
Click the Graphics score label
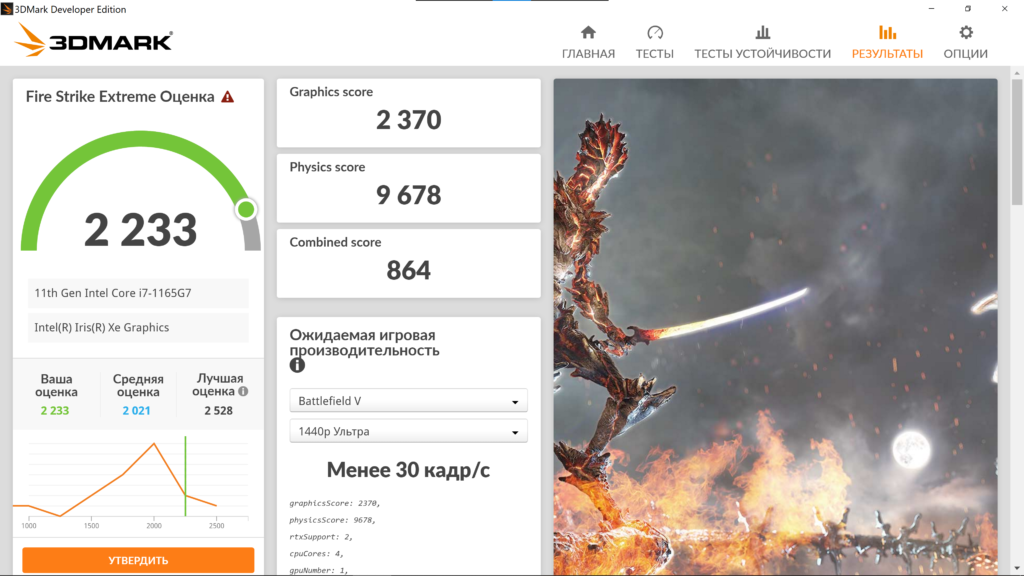[331, 92]
